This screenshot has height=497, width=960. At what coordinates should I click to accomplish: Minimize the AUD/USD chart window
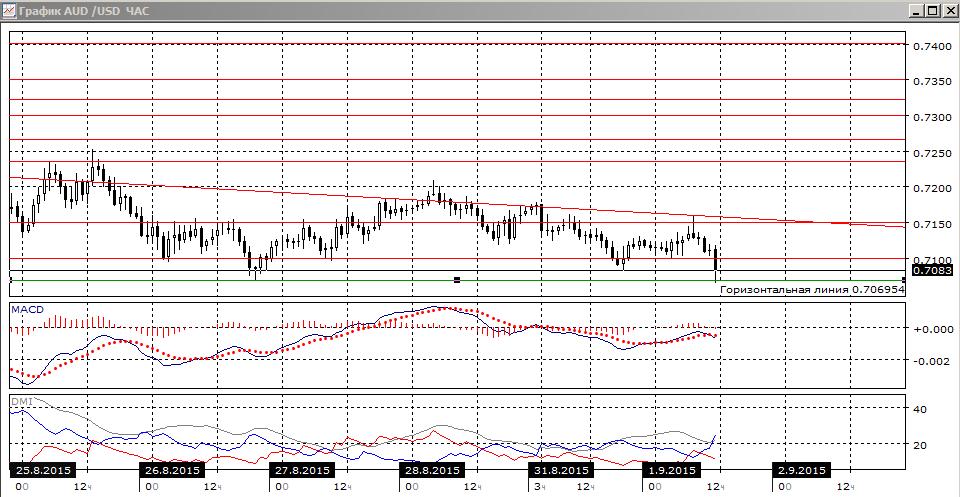point(918,10)
